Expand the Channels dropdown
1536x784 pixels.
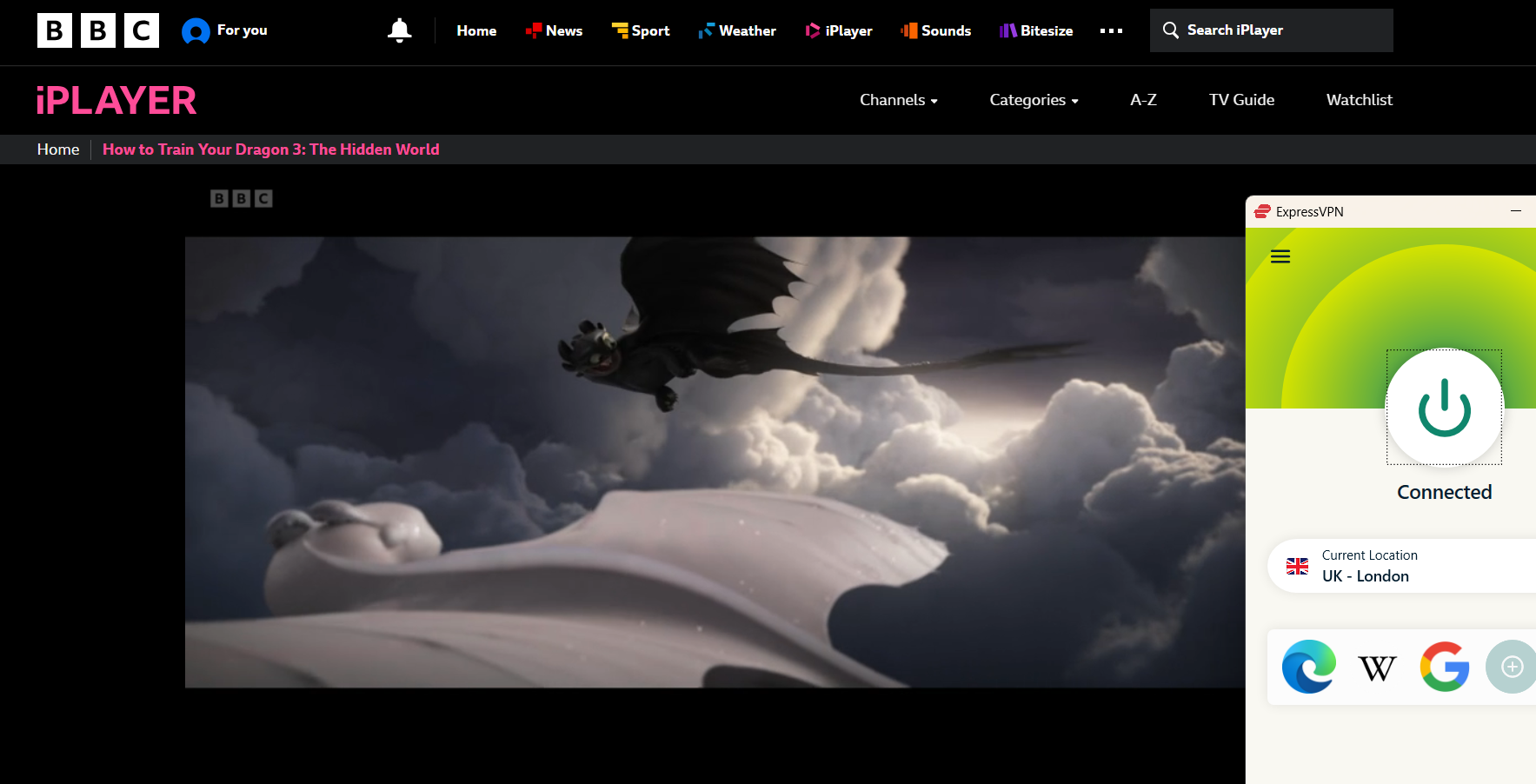click(898, 100)
